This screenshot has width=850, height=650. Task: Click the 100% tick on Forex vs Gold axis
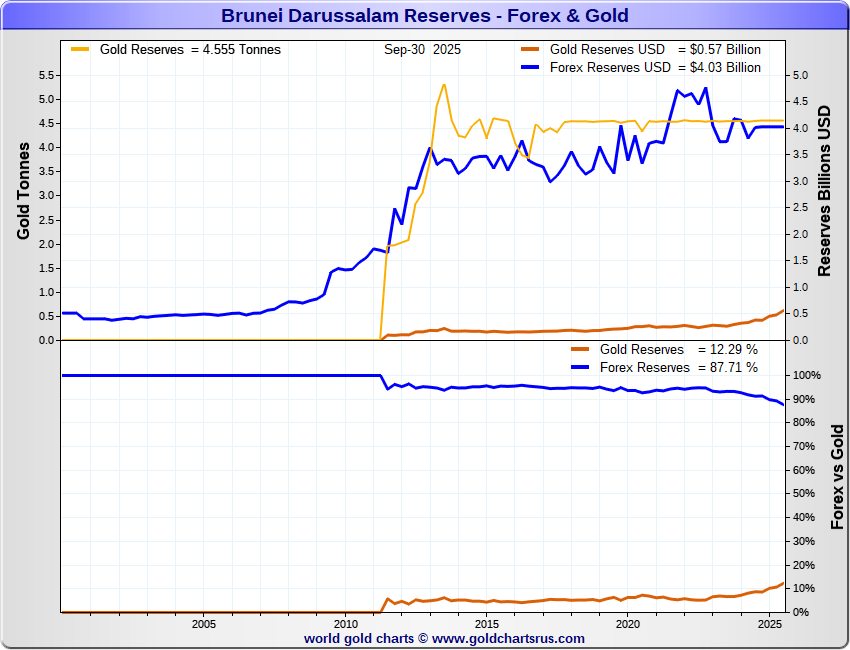pyautogui.click(x=807, y=375)
